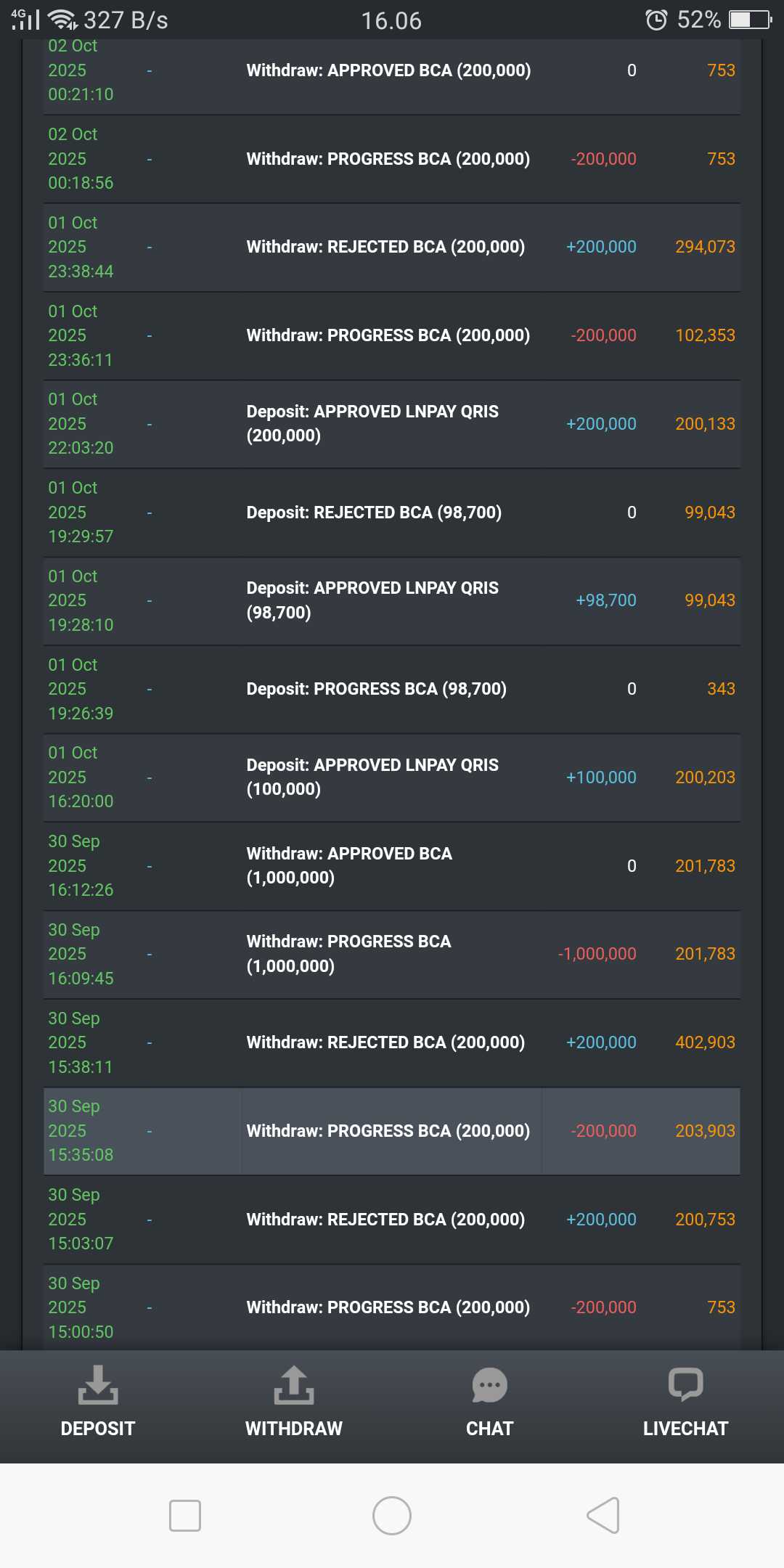784x1568 pixels.
Task: Tap the WITHDRAW label in bottom bar
Action: [x=294, y=1429]
